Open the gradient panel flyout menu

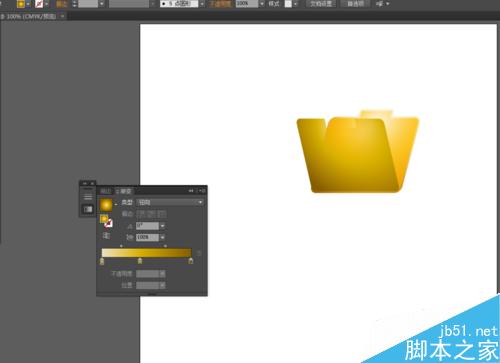click(202, 191)
